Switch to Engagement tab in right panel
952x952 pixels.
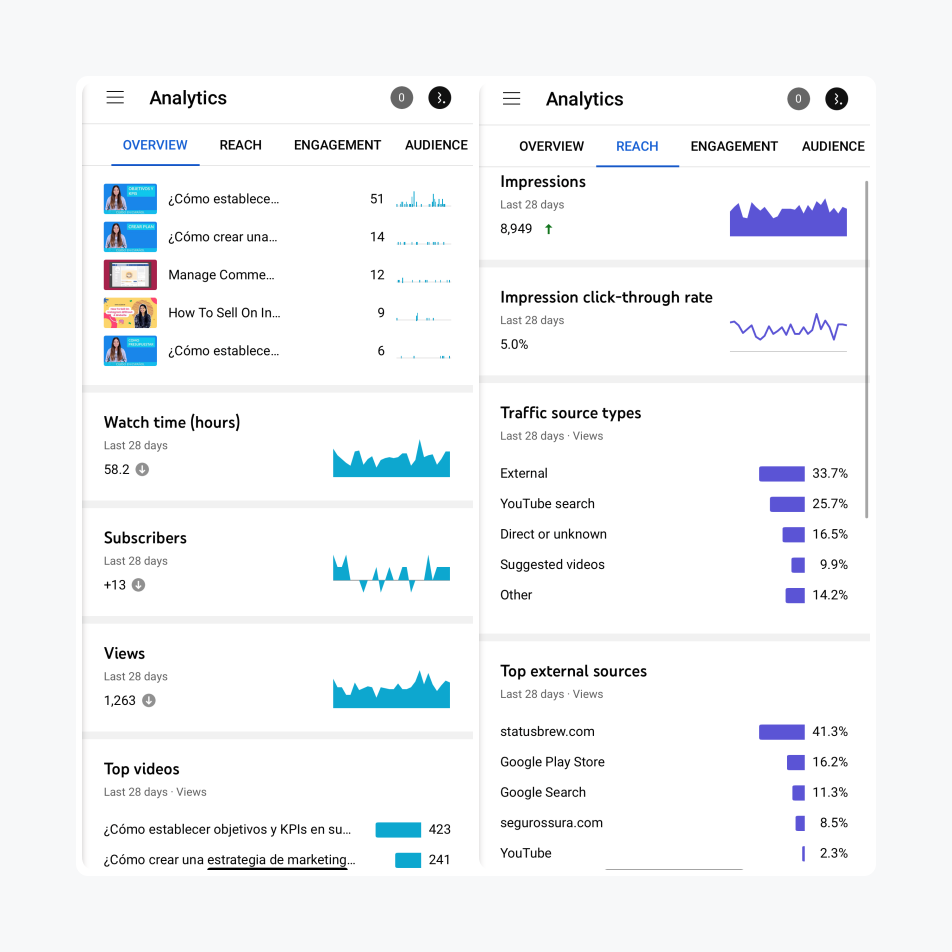pos(733,146)
